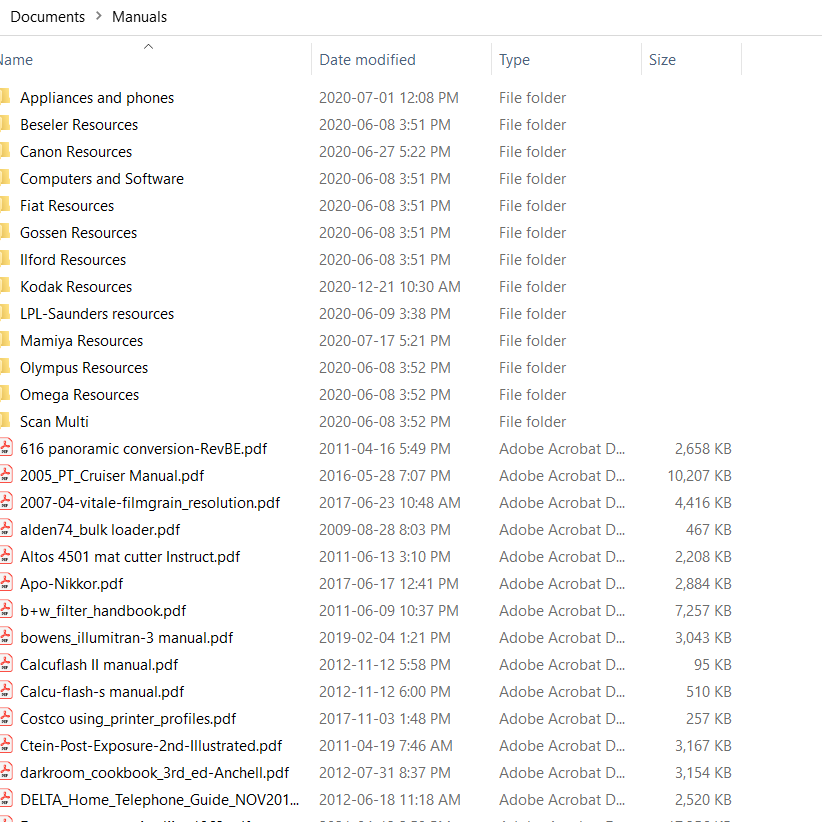Click the folder icon for Computers and Software

click(x=5, y=178)
